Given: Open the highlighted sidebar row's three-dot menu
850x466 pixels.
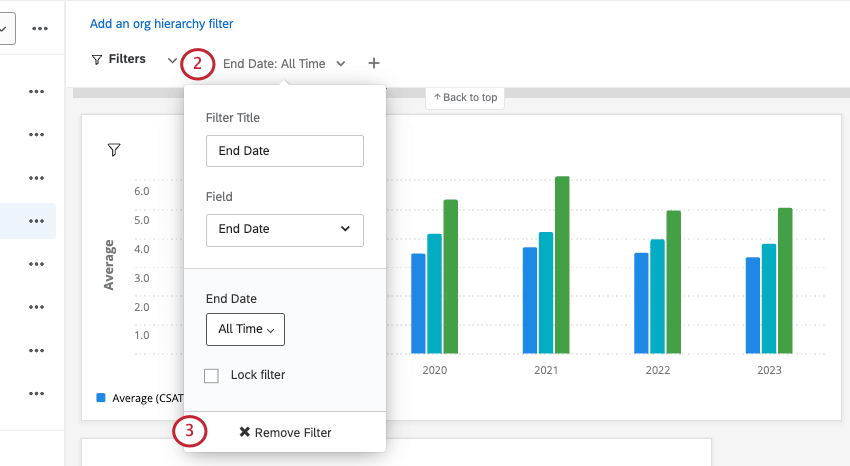Looking at the screenshot, I should pos(37,221).
